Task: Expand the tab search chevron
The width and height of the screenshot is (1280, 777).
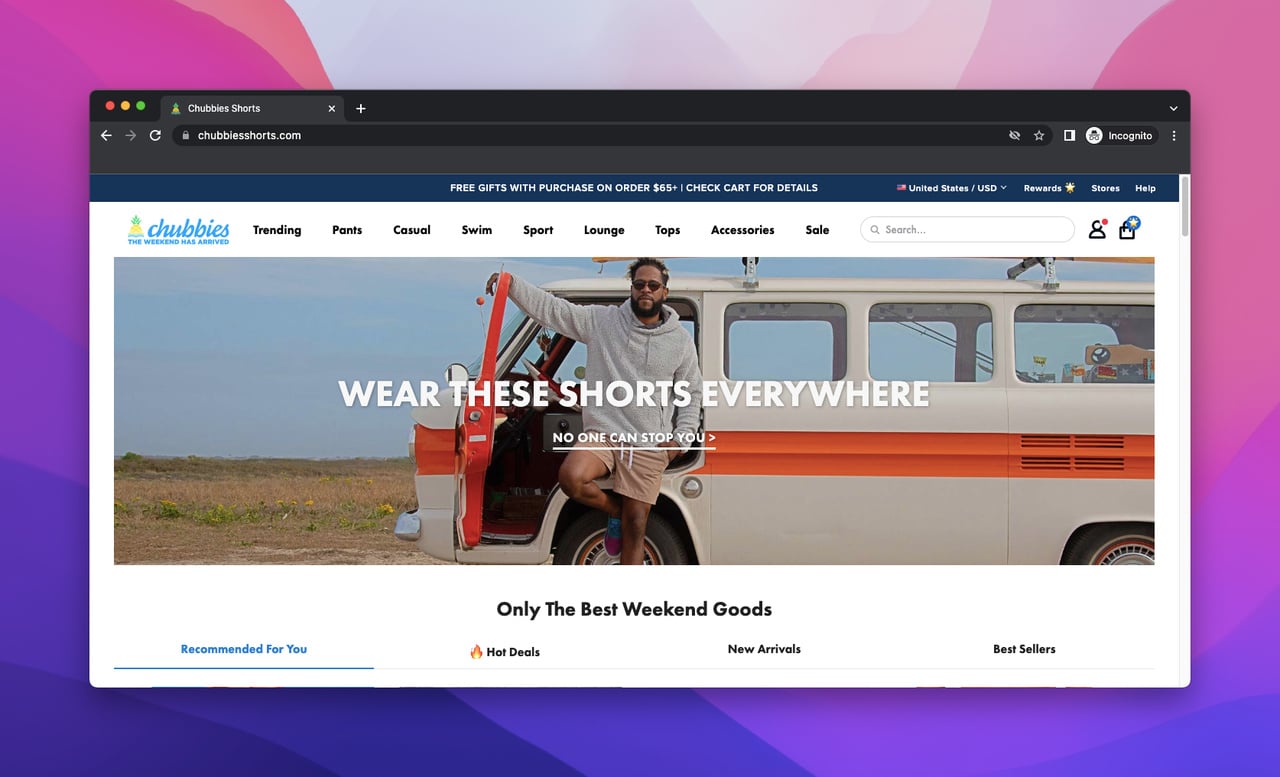Action: 1173,109
